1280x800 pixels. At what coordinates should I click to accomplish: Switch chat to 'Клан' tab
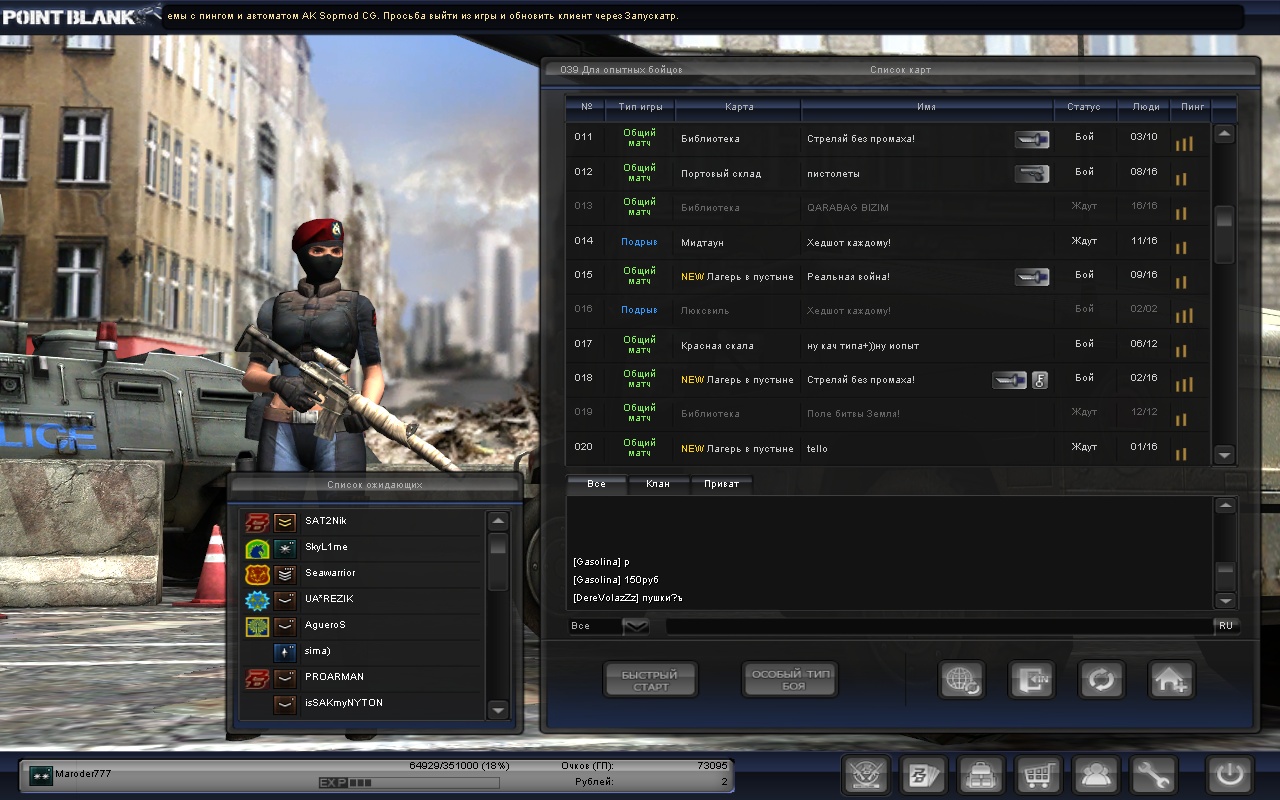(658, 484)
